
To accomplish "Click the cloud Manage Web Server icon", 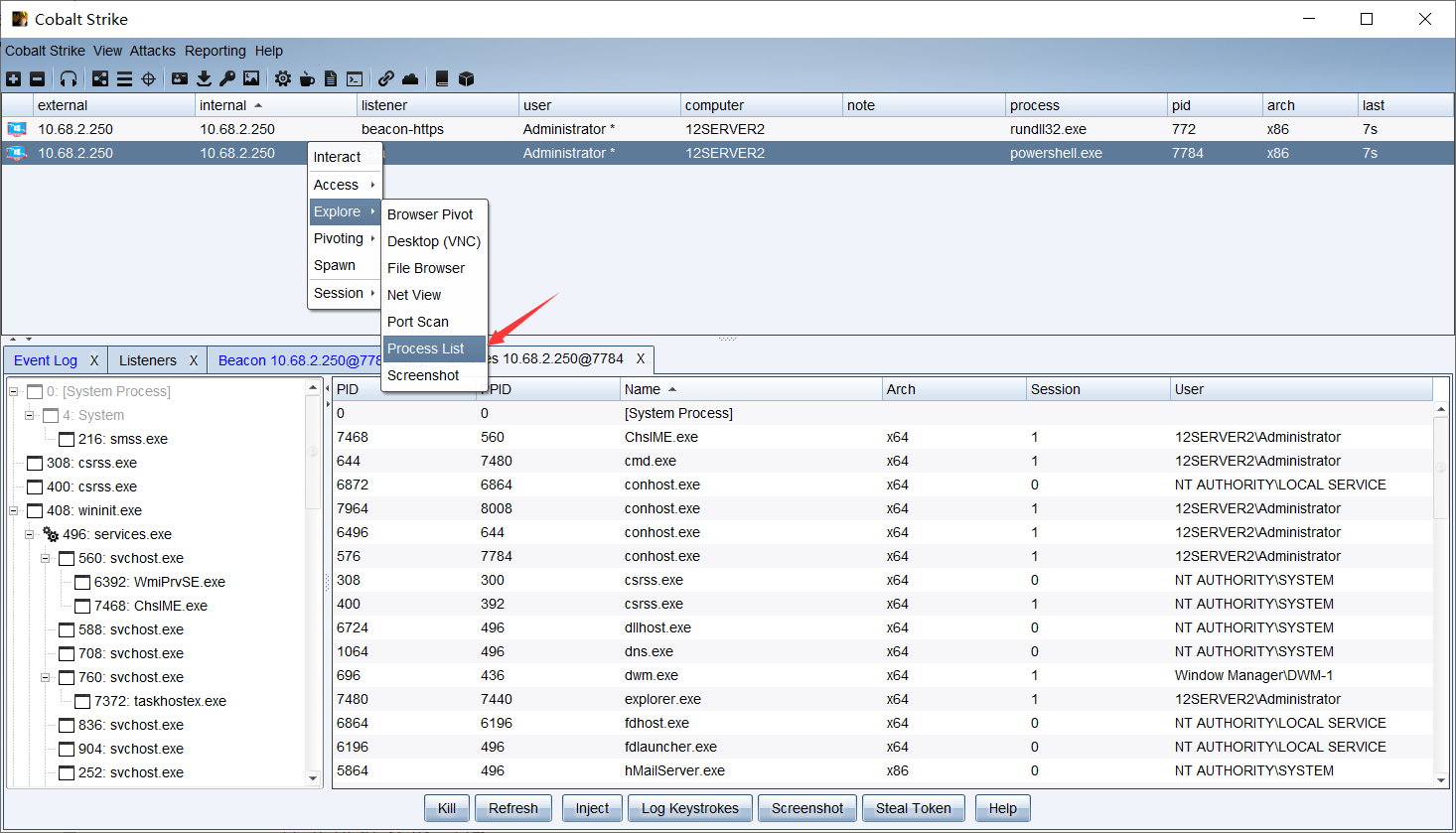I will click(410, 78).
